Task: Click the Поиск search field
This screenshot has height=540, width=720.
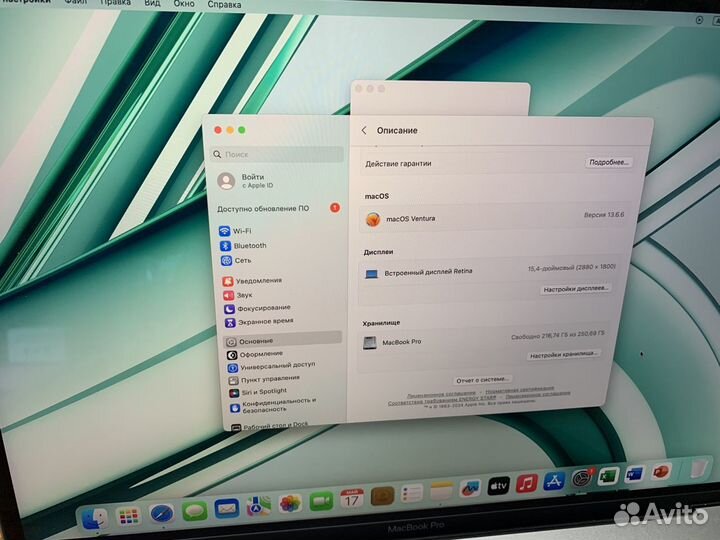Action: click(x=277, y=154)
